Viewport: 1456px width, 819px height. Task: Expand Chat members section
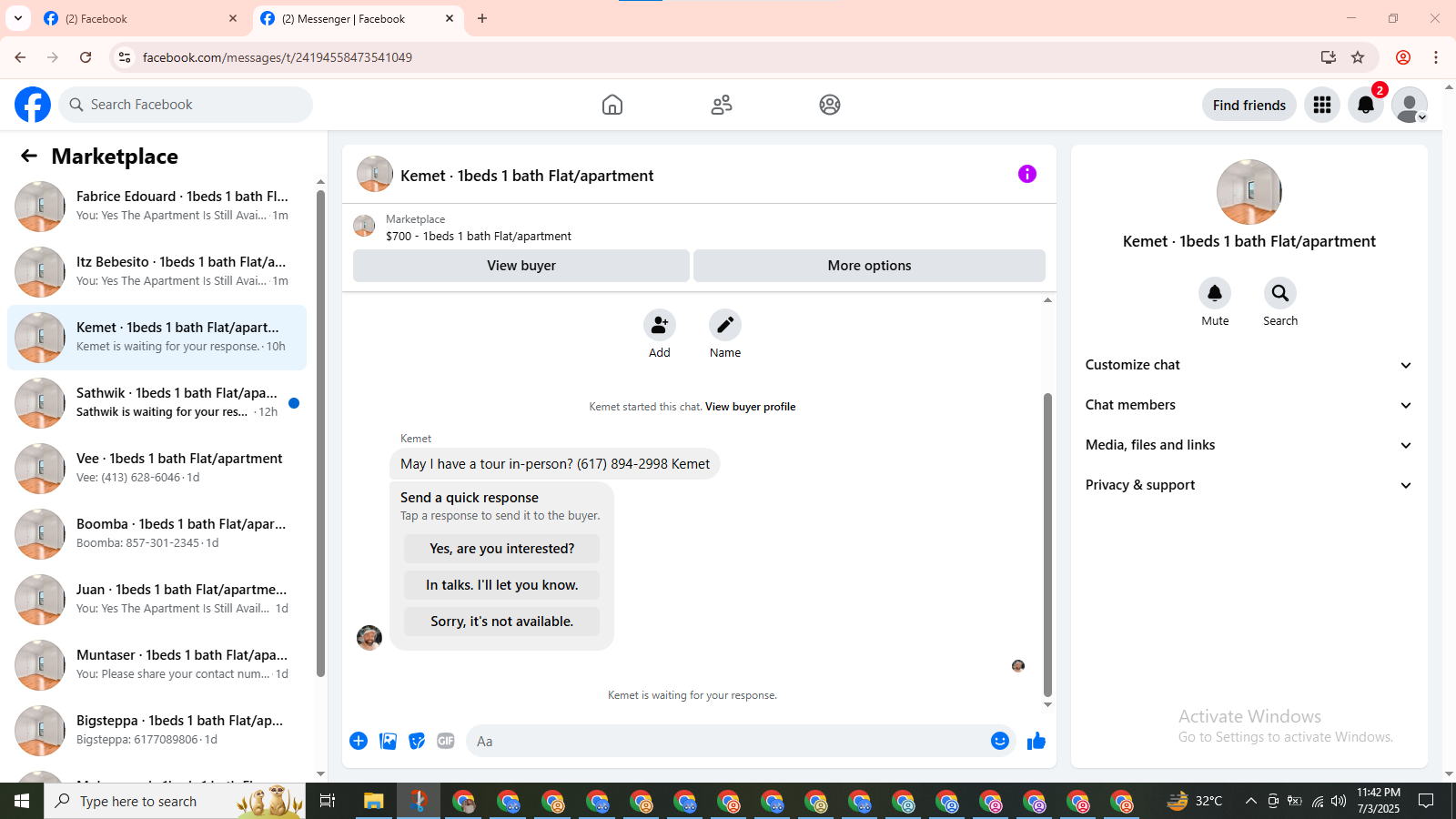[x=1249, y=405]
